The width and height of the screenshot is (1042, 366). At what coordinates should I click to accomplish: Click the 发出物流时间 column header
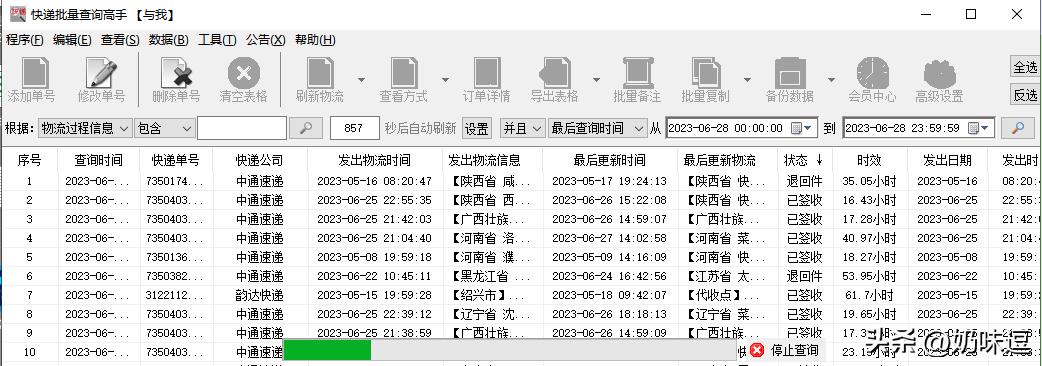[375, 160]
